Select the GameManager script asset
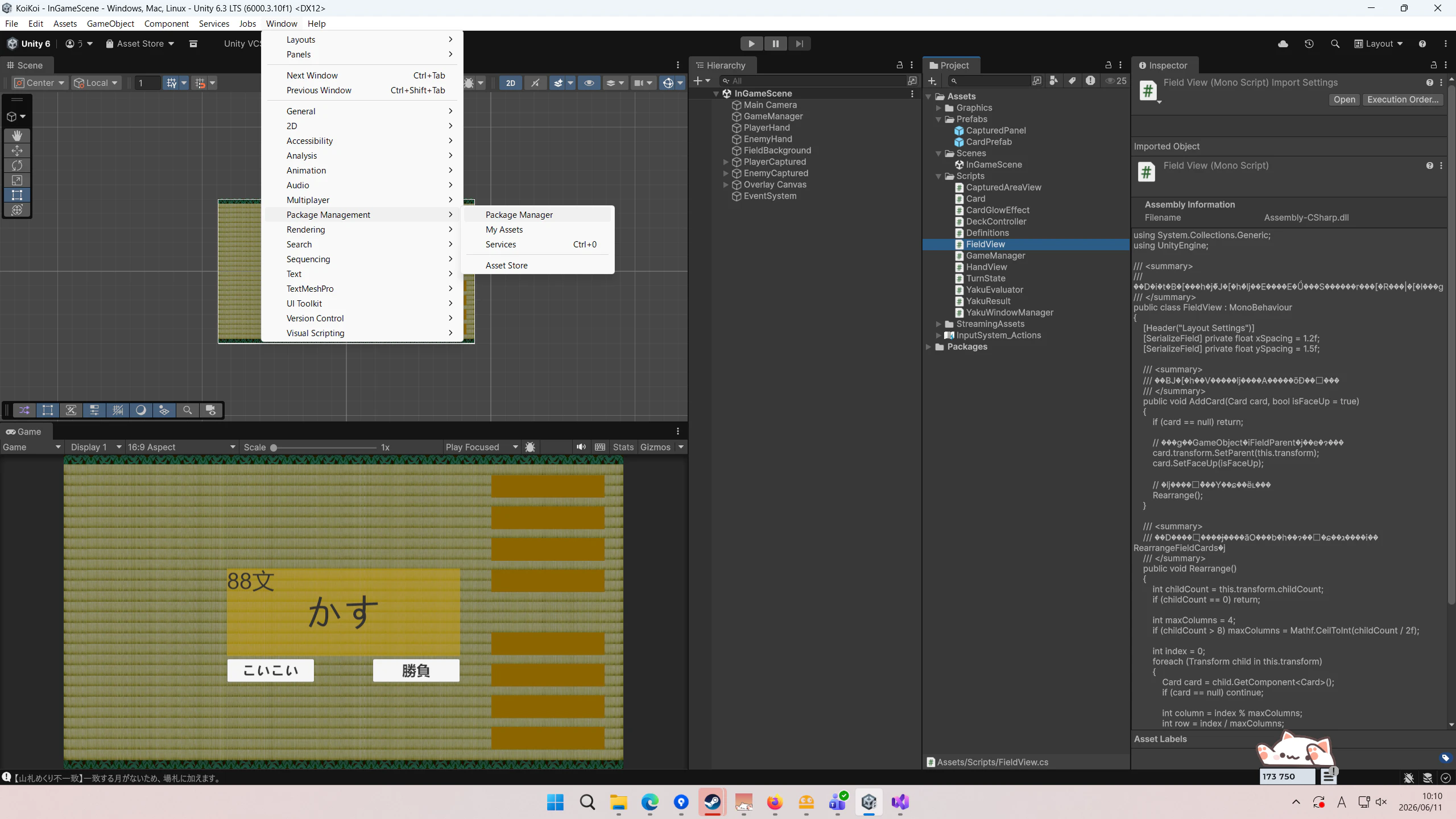 tap(995, 256)
